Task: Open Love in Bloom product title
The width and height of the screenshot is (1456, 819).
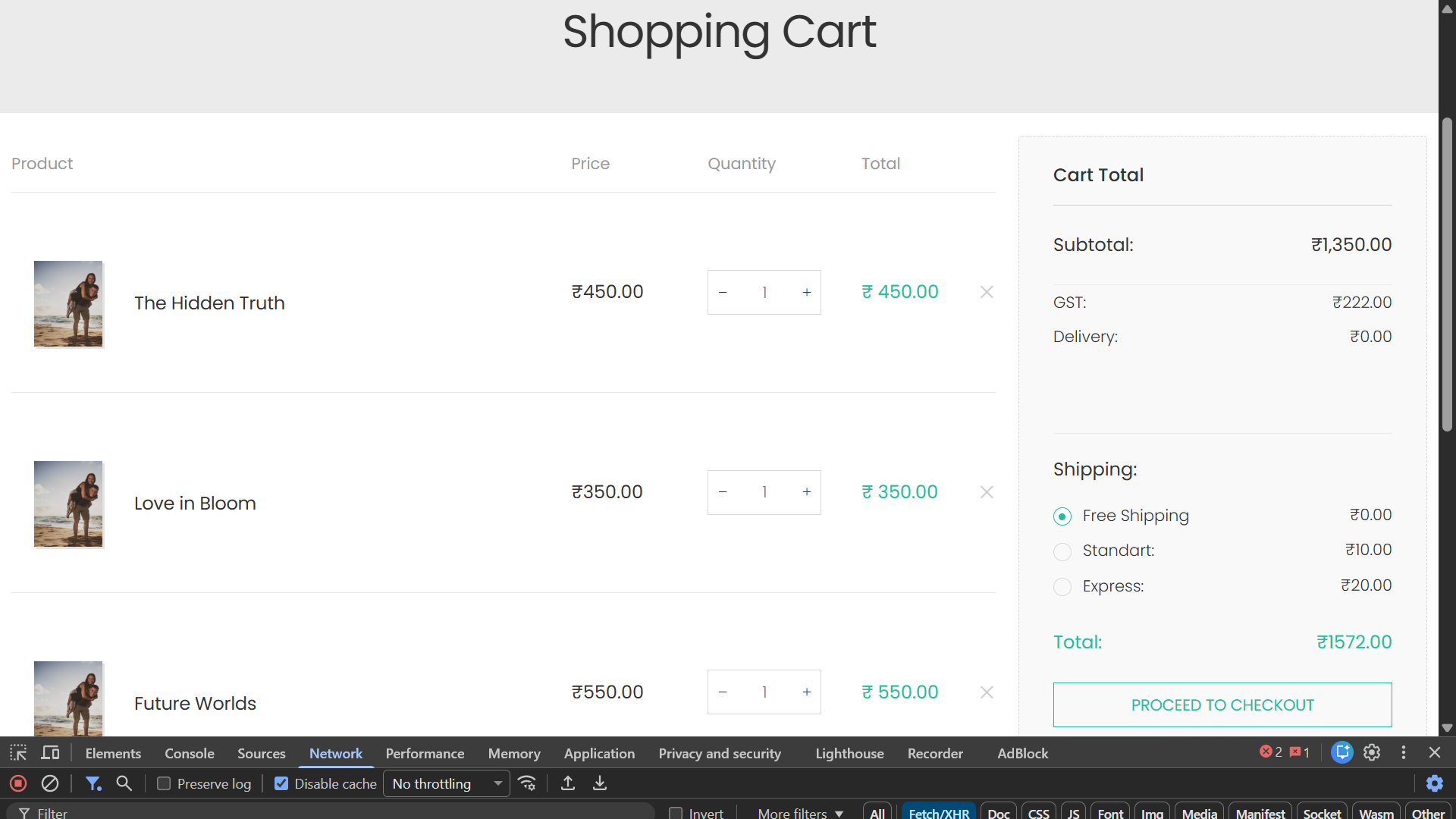Action: coord(195,504)
